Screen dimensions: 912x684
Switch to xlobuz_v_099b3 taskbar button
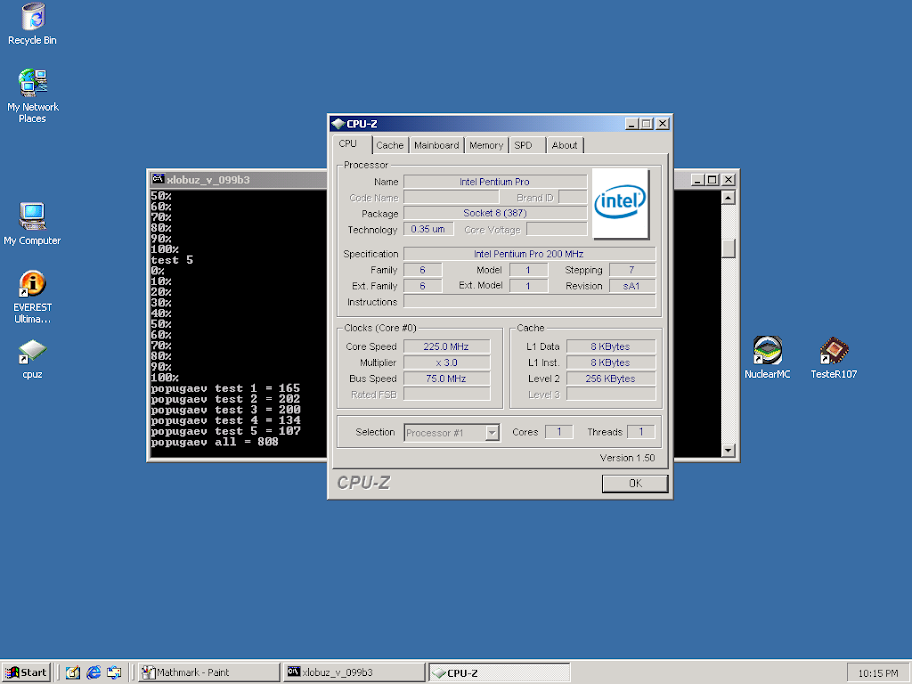click(x=354, y=672)
